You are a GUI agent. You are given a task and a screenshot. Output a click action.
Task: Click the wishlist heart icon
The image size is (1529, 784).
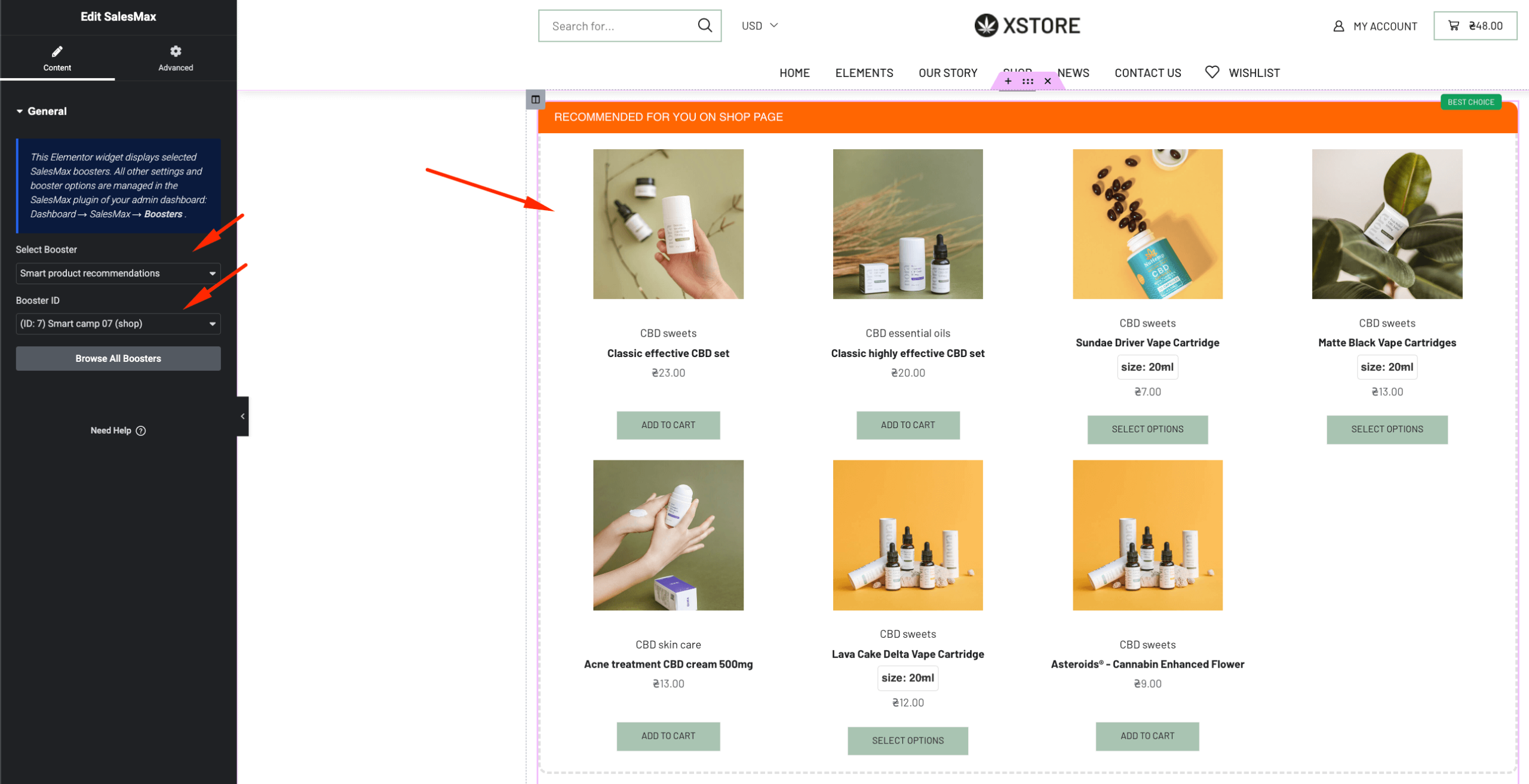click(1212, 72)
